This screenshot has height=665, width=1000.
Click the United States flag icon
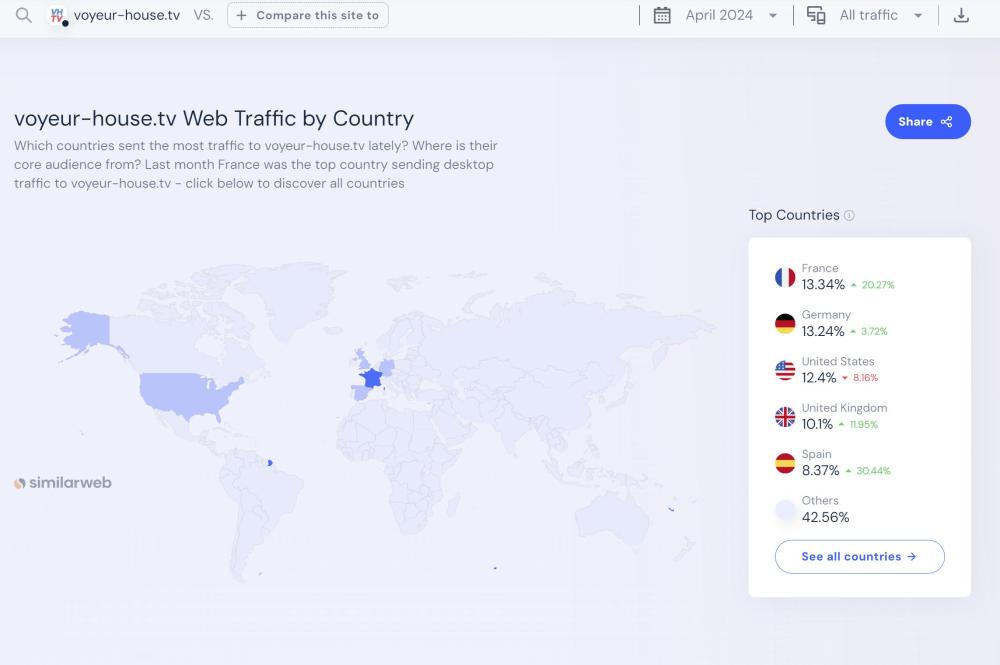785,370
